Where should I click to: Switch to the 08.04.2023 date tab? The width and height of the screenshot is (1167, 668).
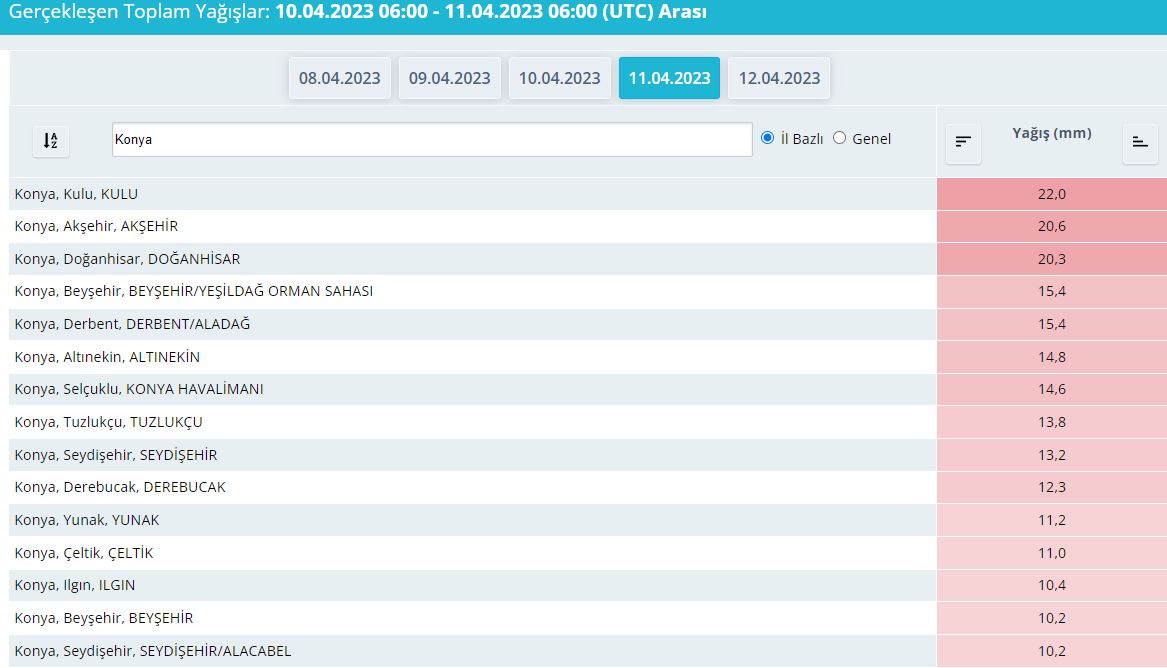339,78
